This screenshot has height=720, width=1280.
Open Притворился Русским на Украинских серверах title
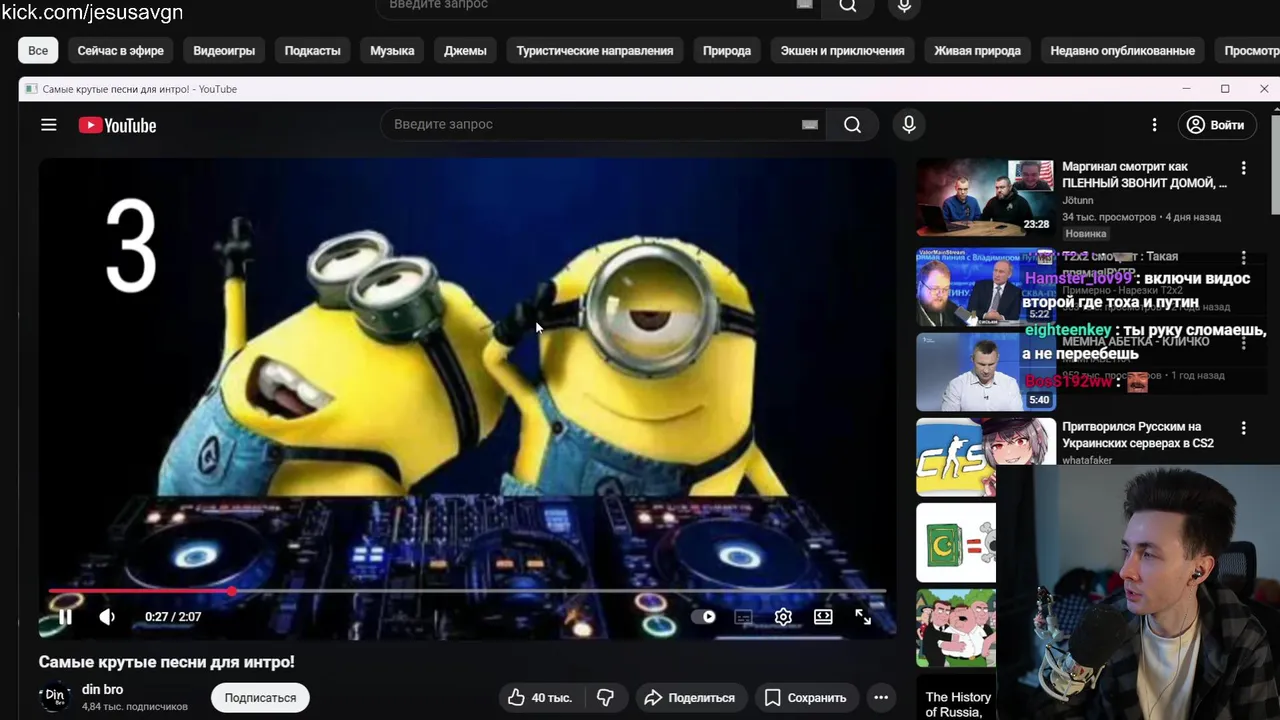point(1138,435)
